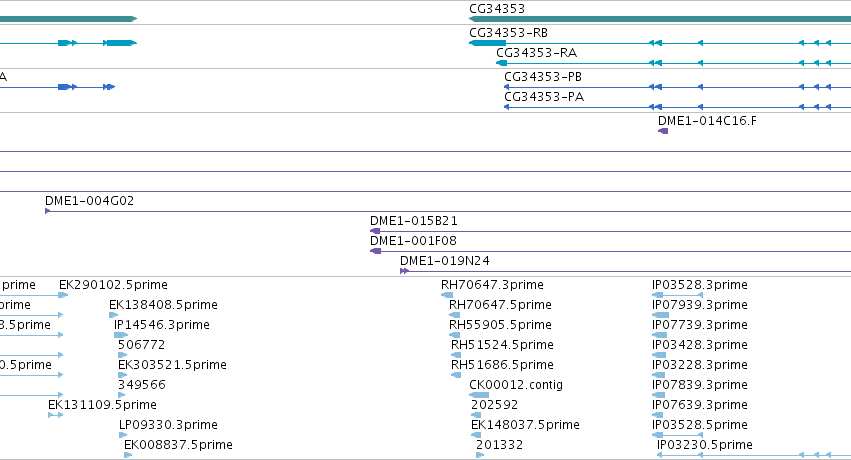Image resolution: width=851 pixels, height=460 pixels.
Task: Click the DME1-014C16.F purple glyph
Action: [663, 131]
